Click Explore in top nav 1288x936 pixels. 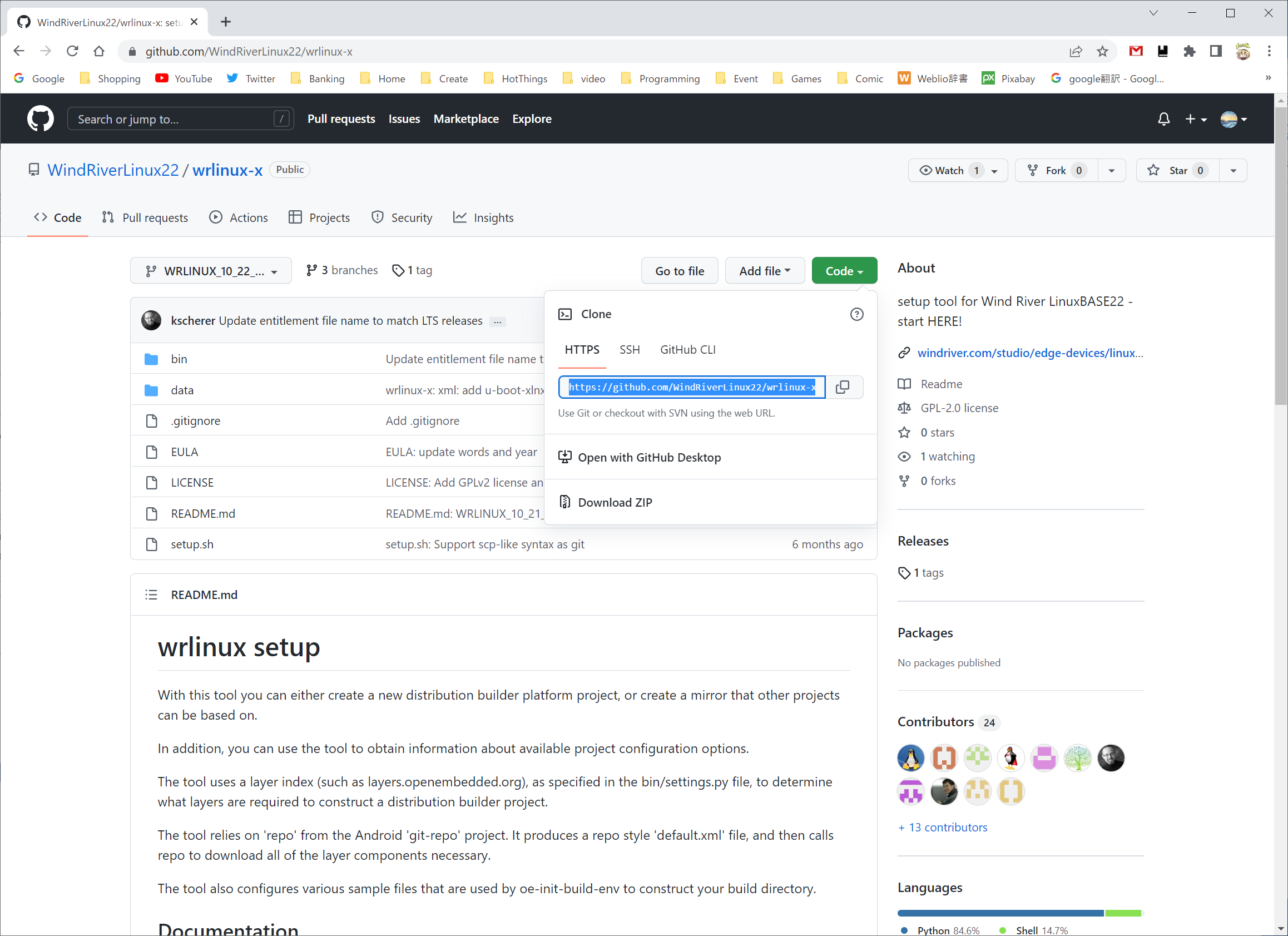(532, 118)
